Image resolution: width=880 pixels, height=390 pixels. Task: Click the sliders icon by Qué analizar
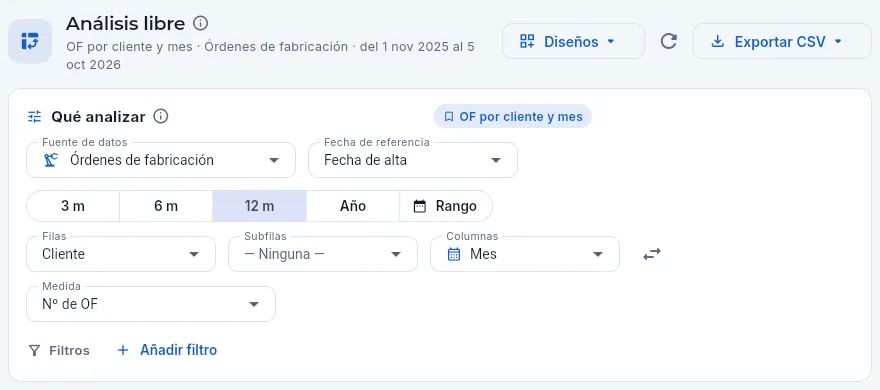[35, 117]
